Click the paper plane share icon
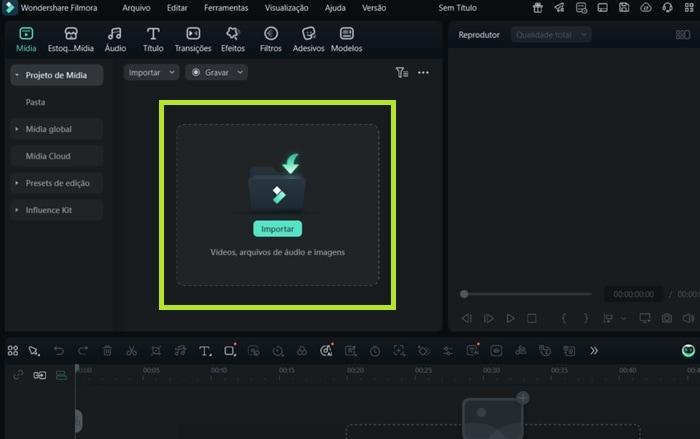The width and height of the screenshot is (700, 439). [559, 8]
